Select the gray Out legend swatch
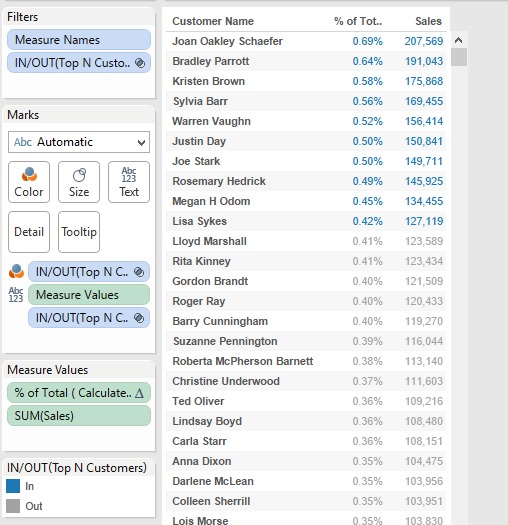 tap(13, 506)
